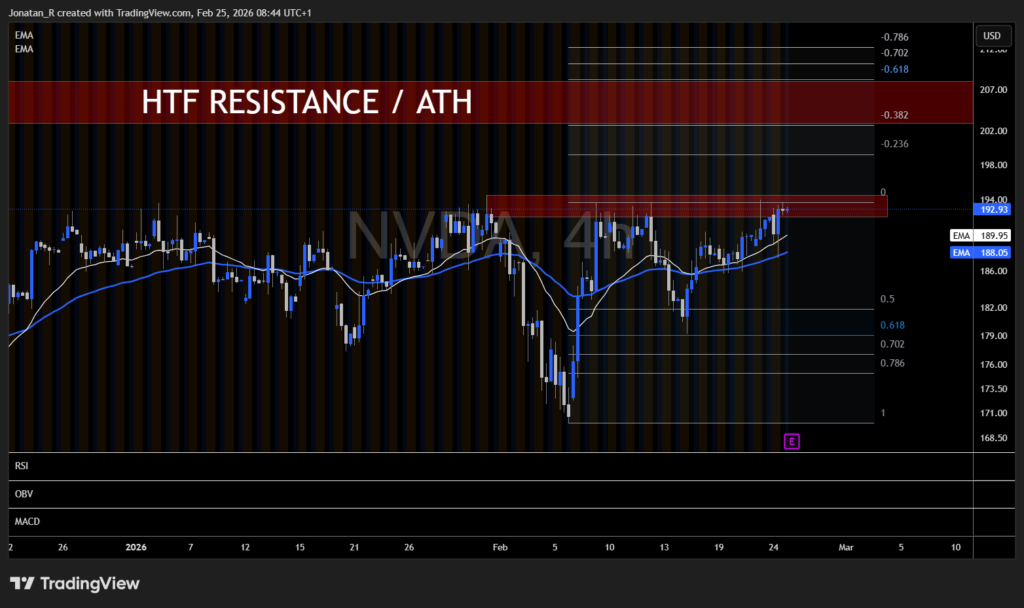Screen dimensions: 1024x608
Task: Click the TradingView logo at bottom left
Action: pyautogui.click(x=75, y=583)
